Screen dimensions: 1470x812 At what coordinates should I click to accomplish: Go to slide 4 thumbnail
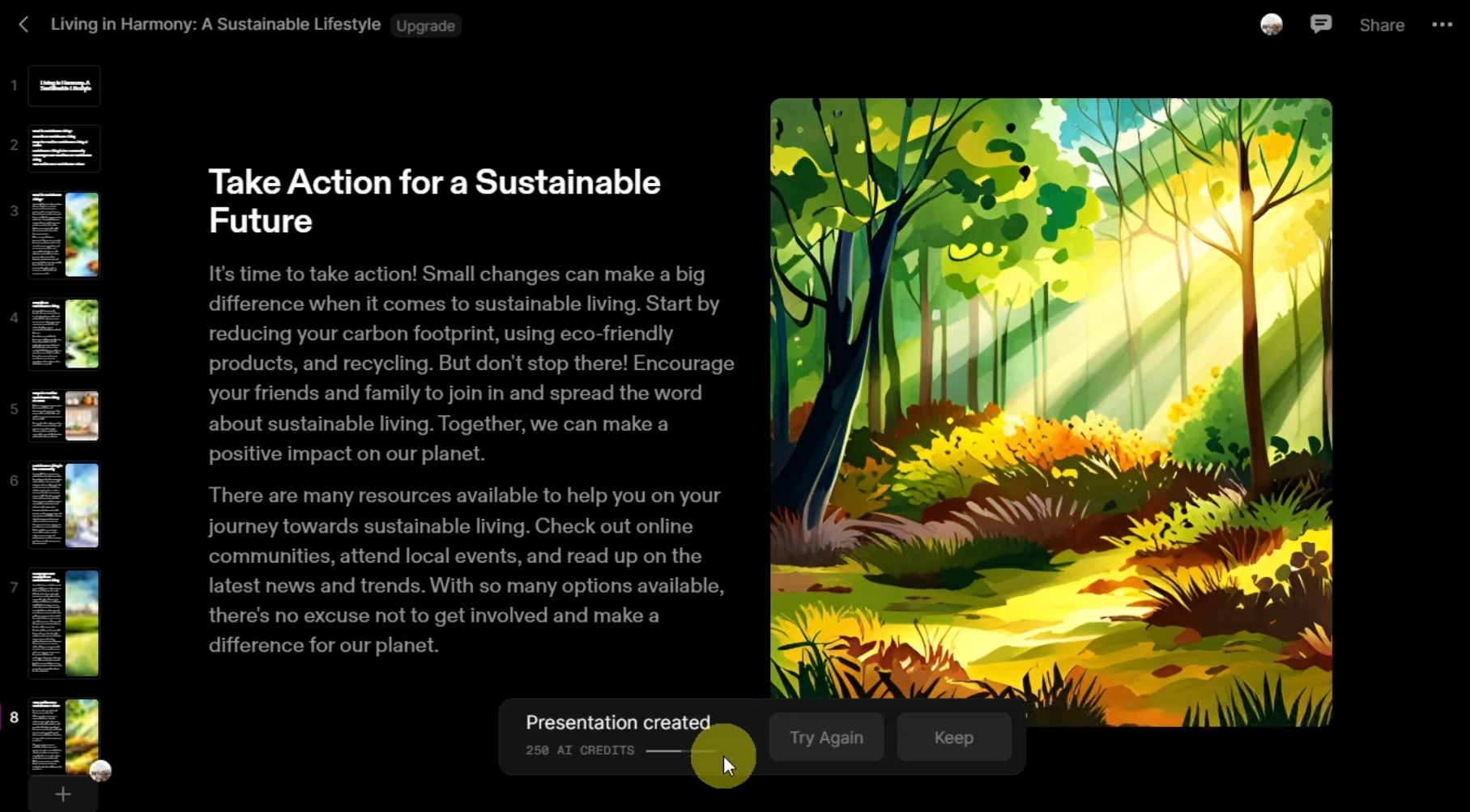(x=64, y=334)
